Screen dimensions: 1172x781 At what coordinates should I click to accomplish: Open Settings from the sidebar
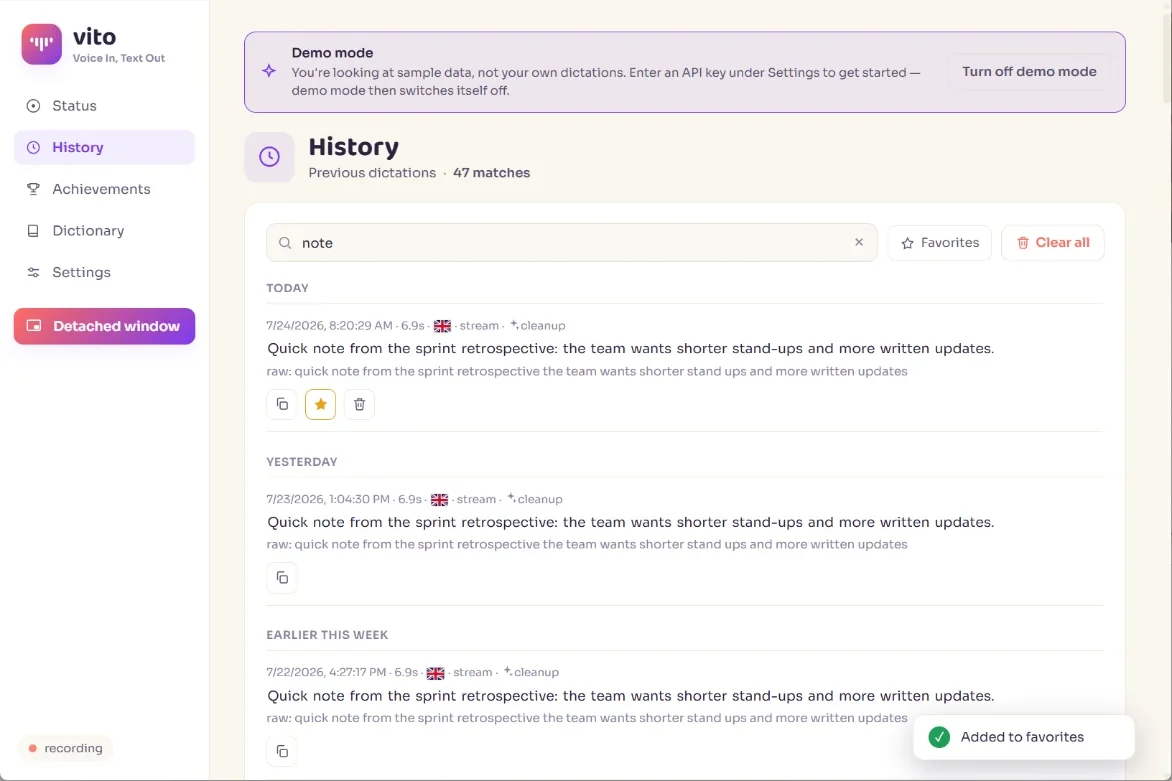pos(105,273)
